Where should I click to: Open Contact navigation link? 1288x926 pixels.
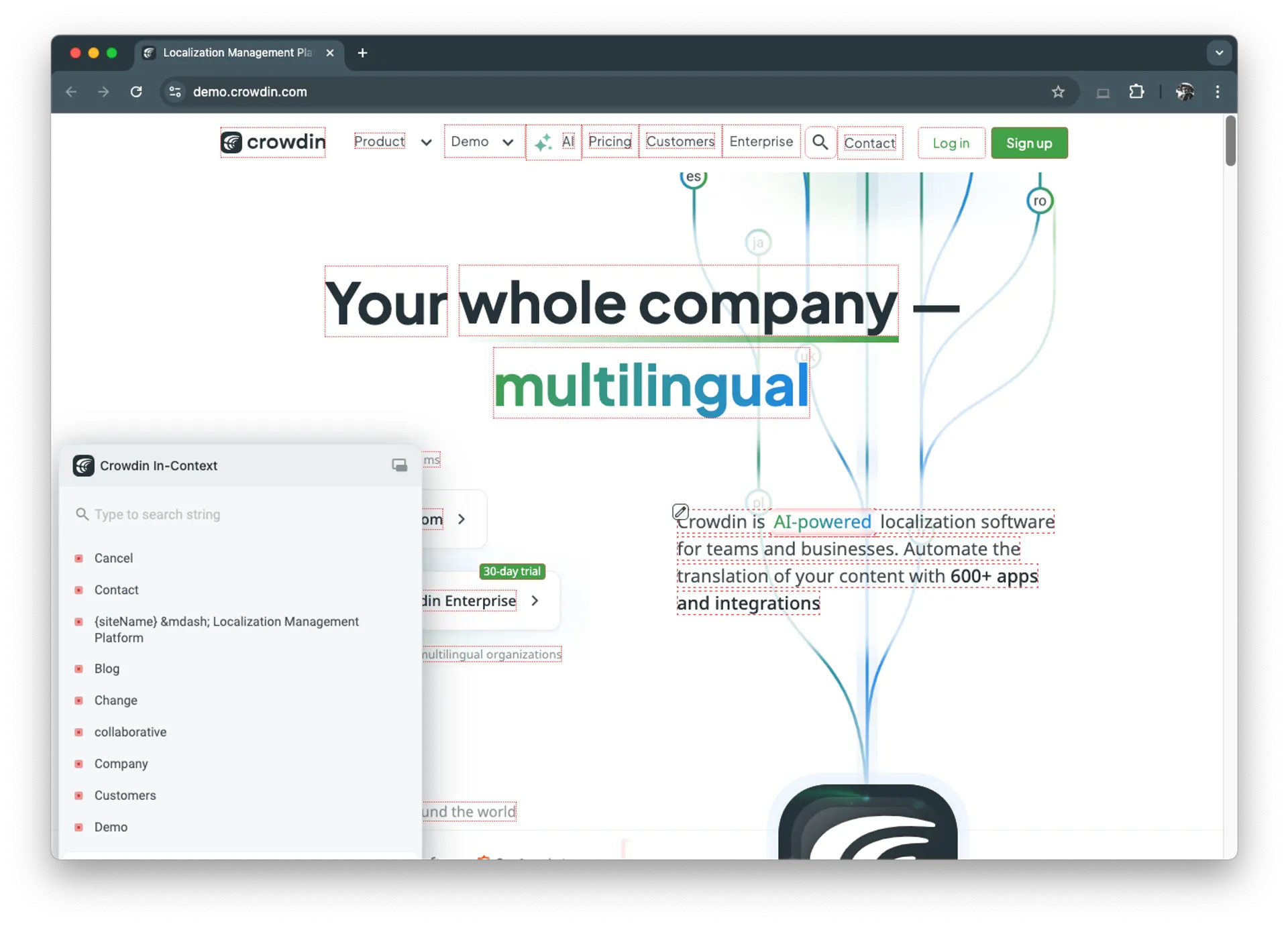pos(870,143)
